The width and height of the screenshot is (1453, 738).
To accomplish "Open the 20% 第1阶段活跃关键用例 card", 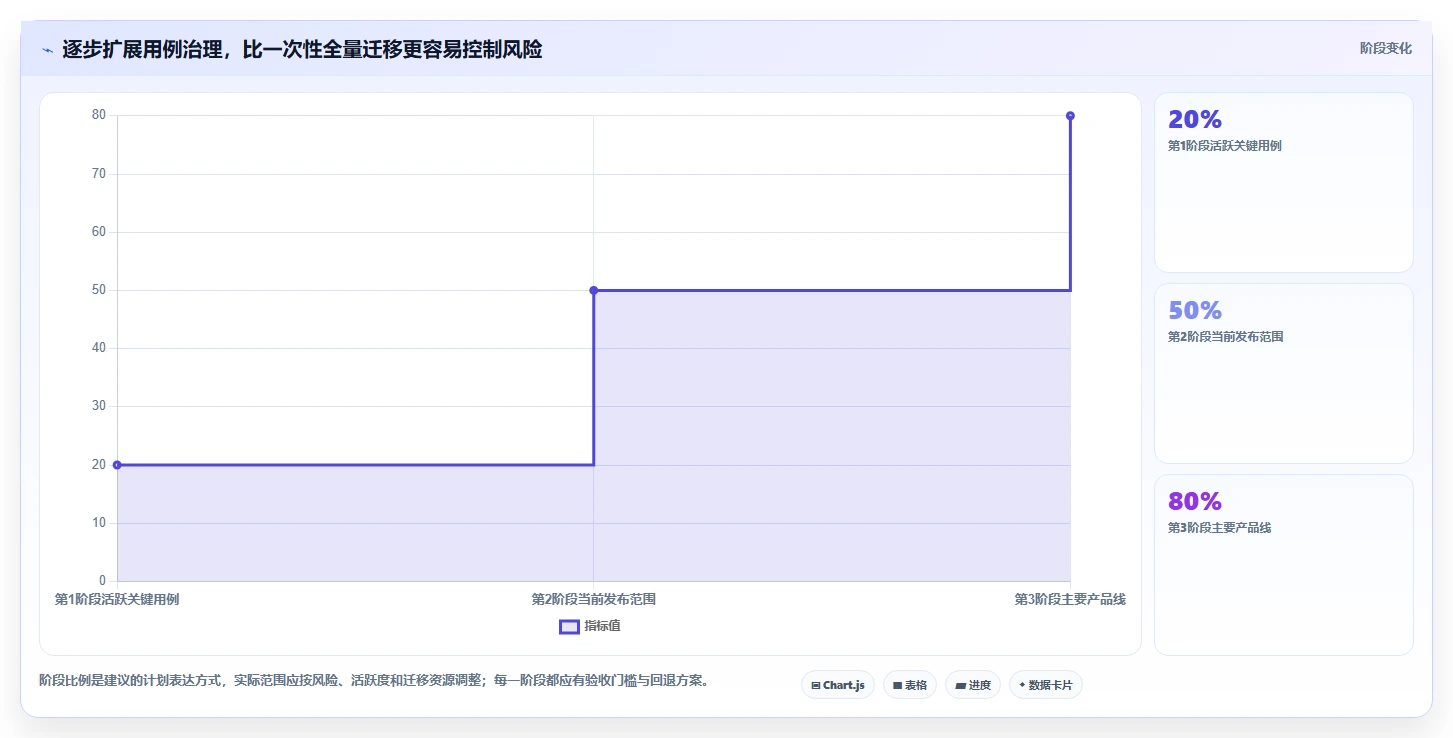I will (x=1284, y=183).
